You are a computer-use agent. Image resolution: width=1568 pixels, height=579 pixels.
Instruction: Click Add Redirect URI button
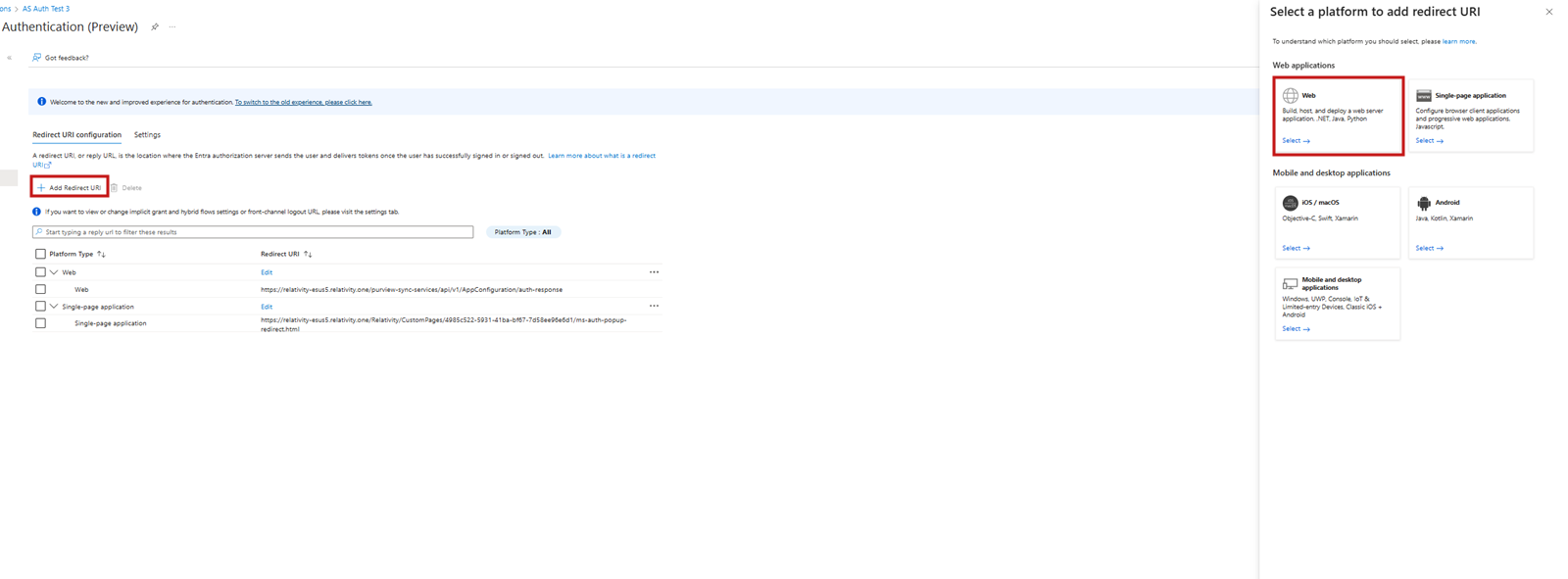[x=69, y=188]
